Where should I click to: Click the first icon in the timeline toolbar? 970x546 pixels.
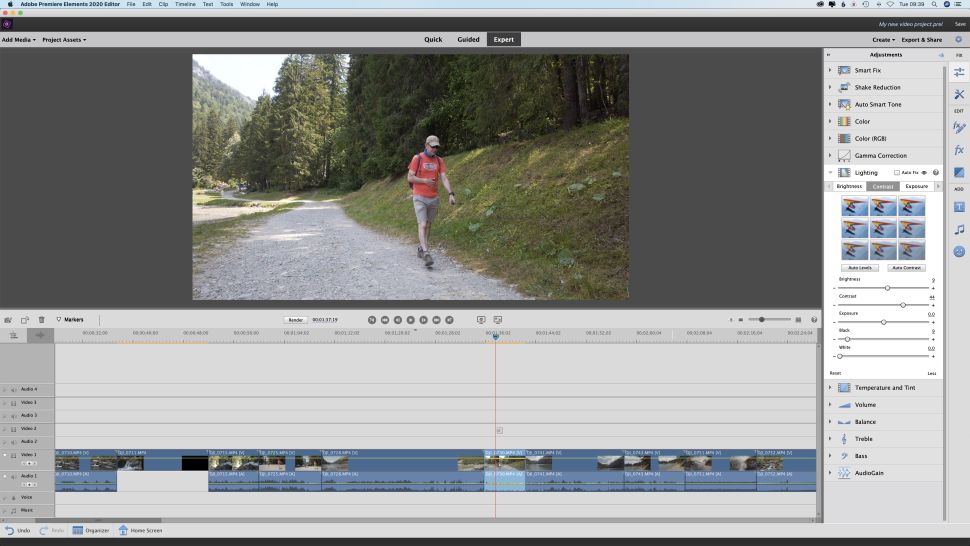coord(8,320)
